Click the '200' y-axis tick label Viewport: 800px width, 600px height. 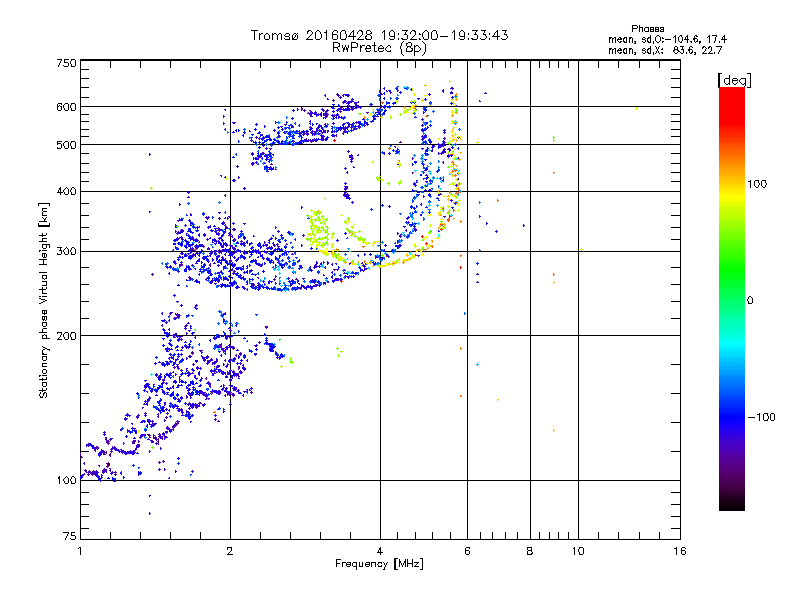66,336
